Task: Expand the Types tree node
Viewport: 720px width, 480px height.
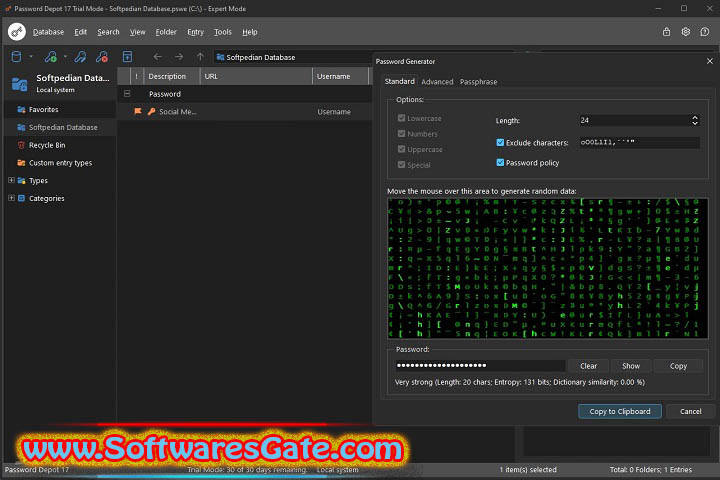Action: tap(11, 181)
